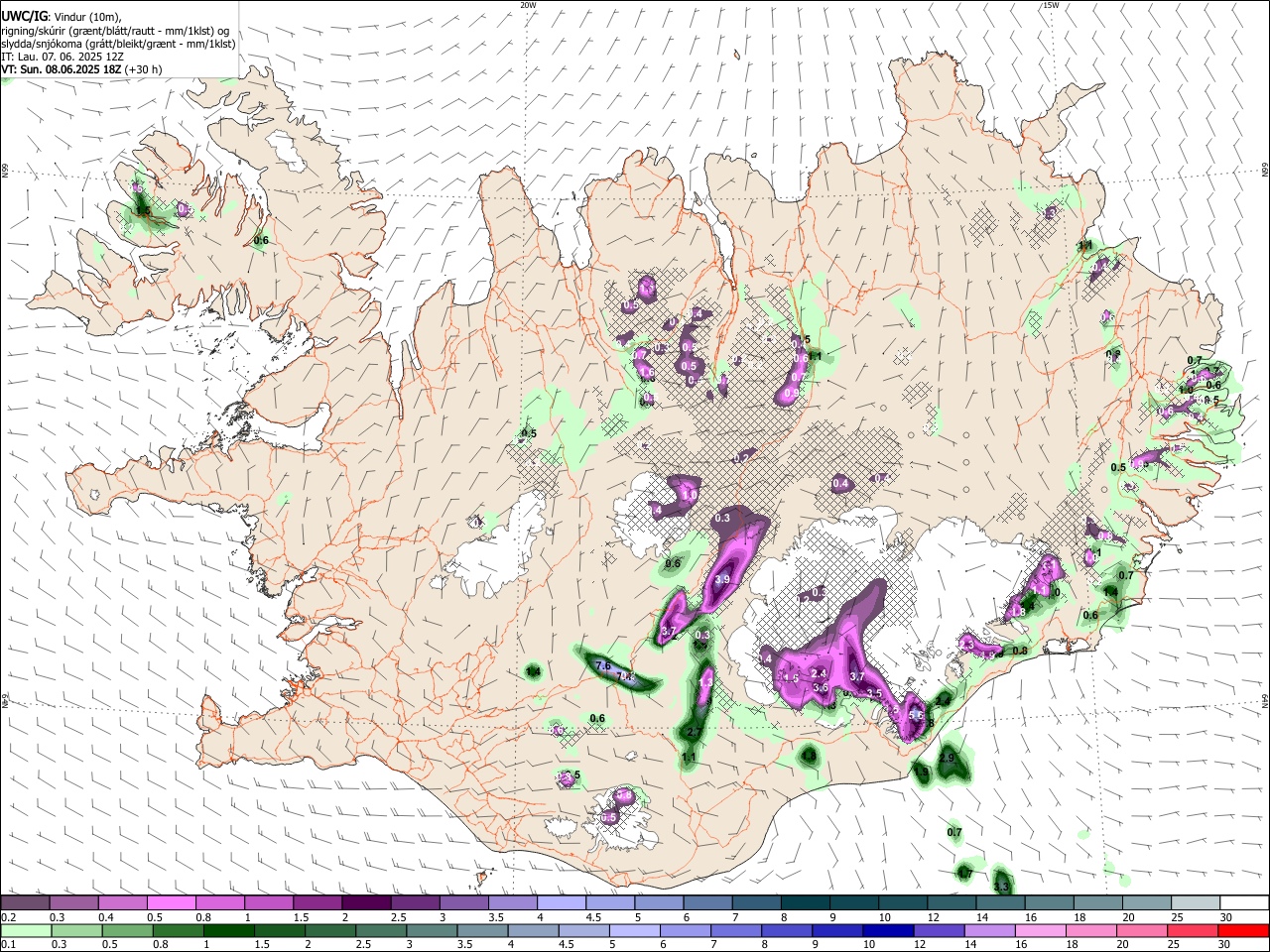Click the bottom legend row swatch labeled 0.8
The width and height of the screenshot is (1270, 952).
pos(179,931)
